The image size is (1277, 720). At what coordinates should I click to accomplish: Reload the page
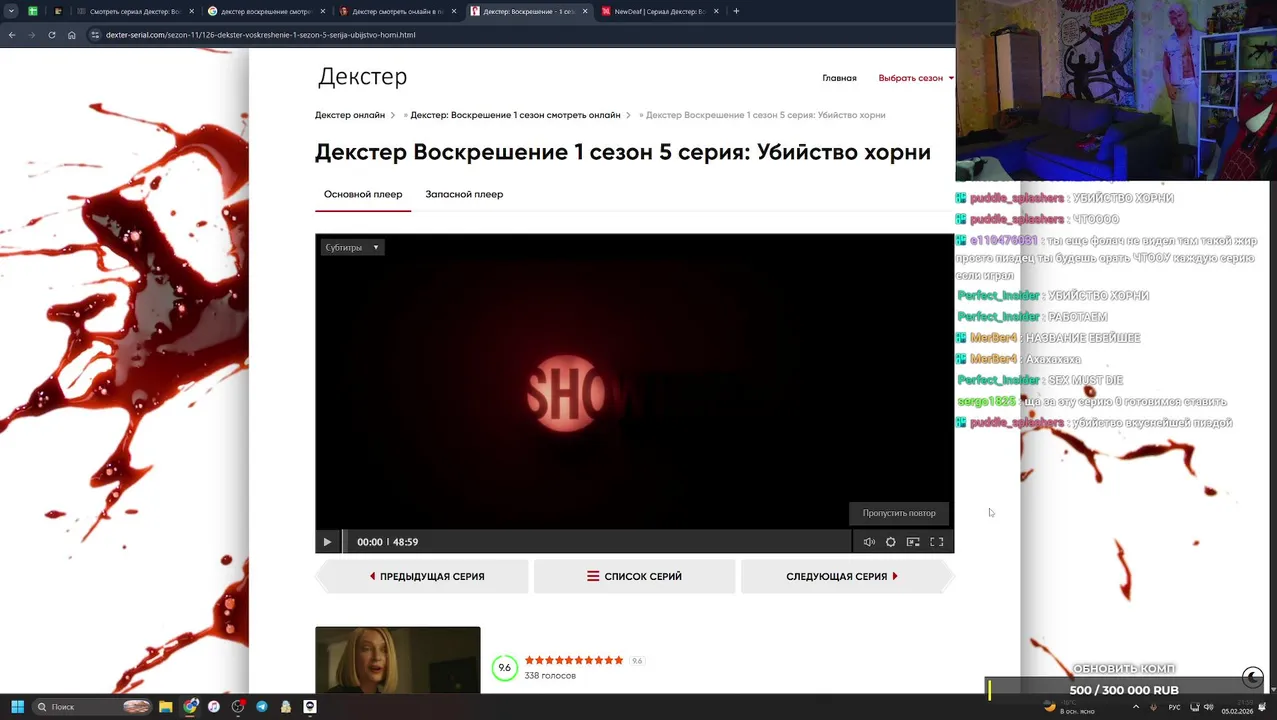pos(52,35)
